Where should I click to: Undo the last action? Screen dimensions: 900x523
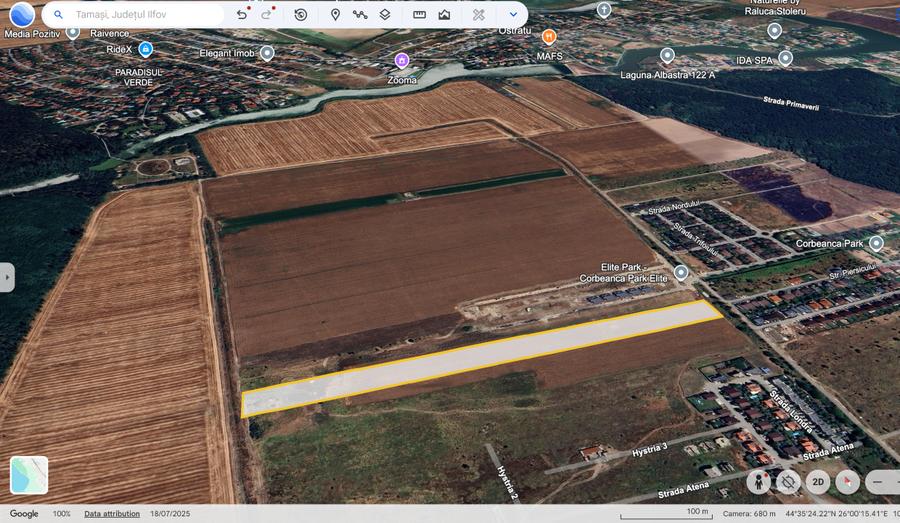(x=242, y=14)
